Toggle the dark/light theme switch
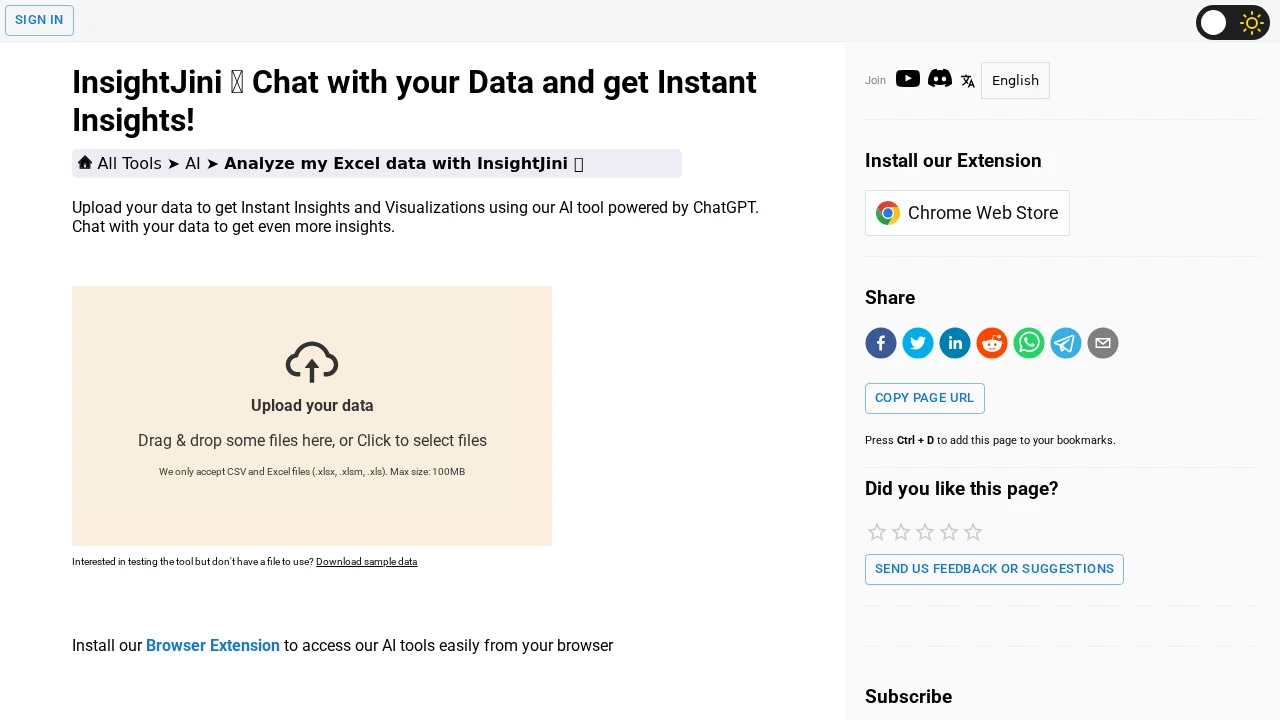Image resolution: width=1280 pixels, height=720 pixels. [1233, 22]
